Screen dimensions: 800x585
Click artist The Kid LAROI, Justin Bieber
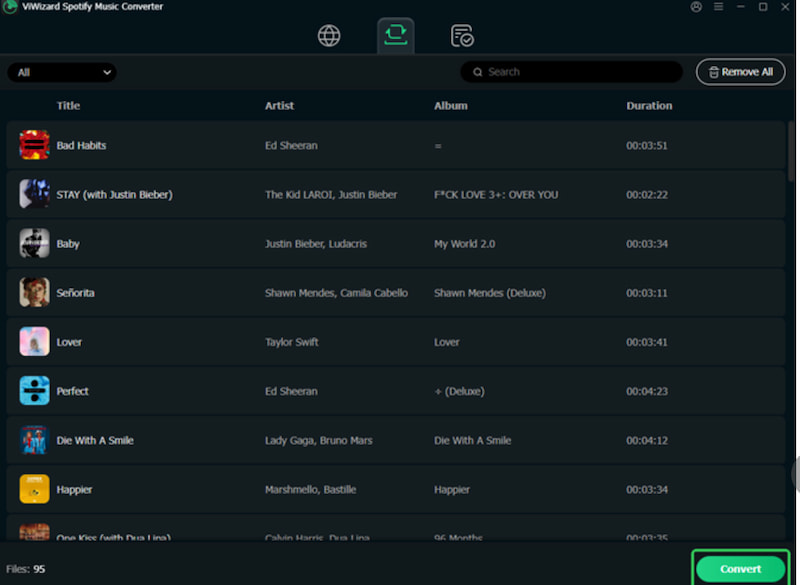331,195
